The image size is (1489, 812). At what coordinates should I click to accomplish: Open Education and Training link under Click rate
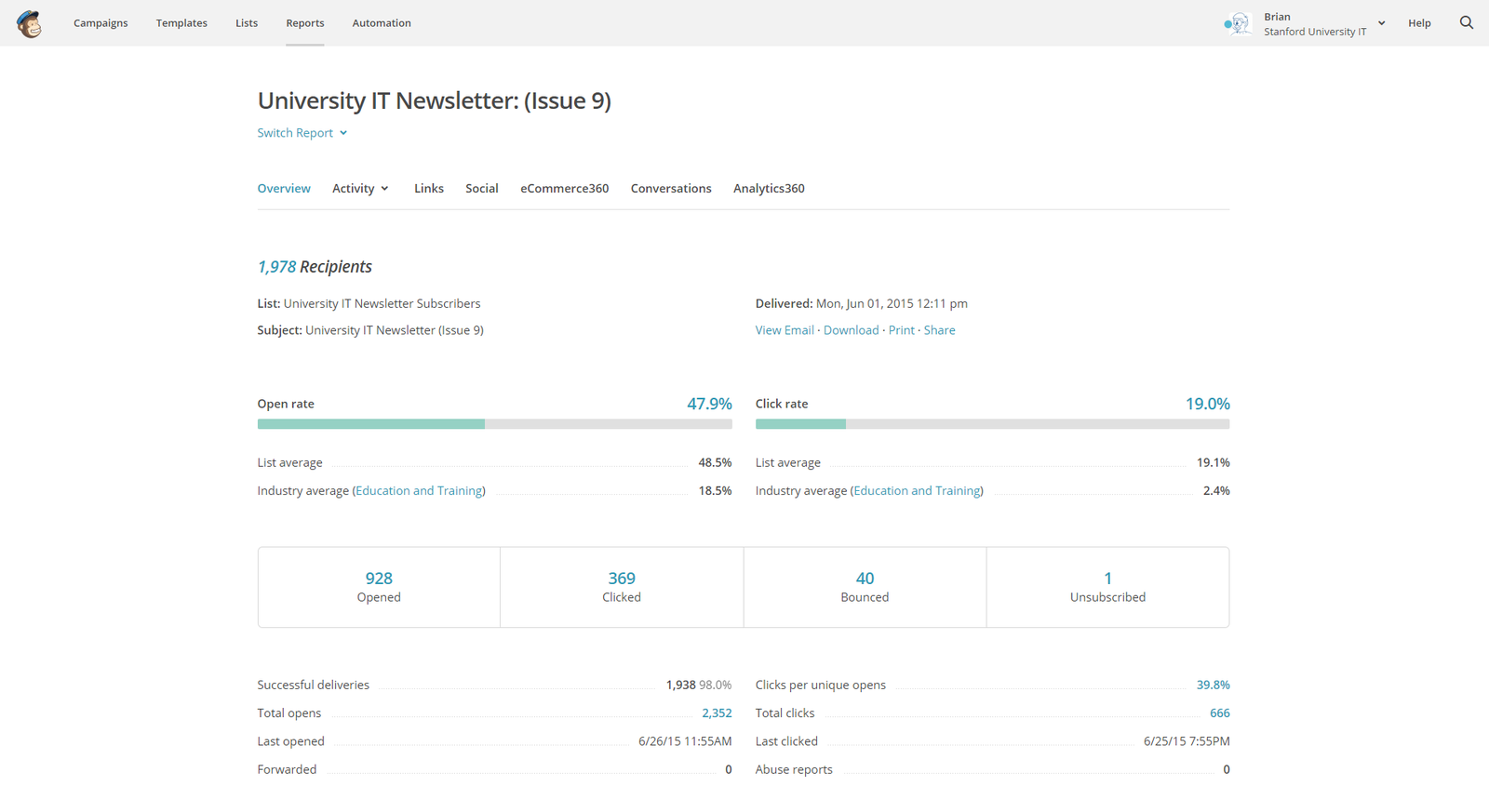click(x=917, y=490)
